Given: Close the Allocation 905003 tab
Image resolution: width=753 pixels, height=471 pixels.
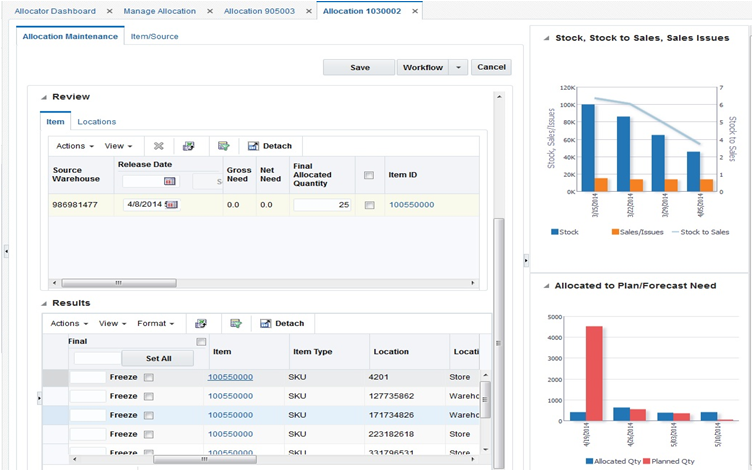Looking at the screenshot, I should 309,11.
